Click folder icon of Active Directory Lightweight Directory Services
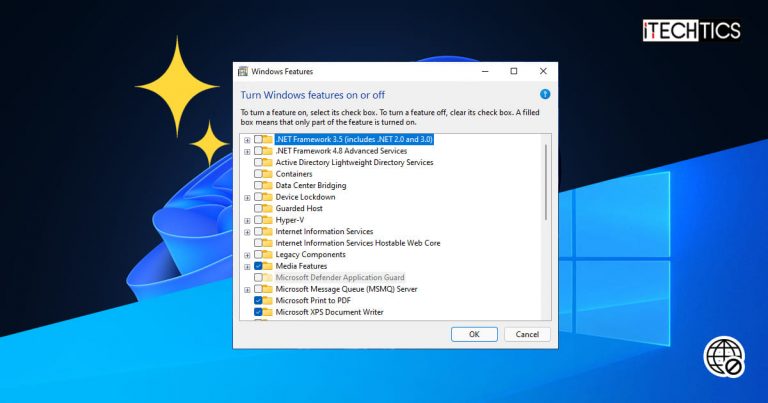The width and height of the screenshot is (768, 403). click(267, 162)
